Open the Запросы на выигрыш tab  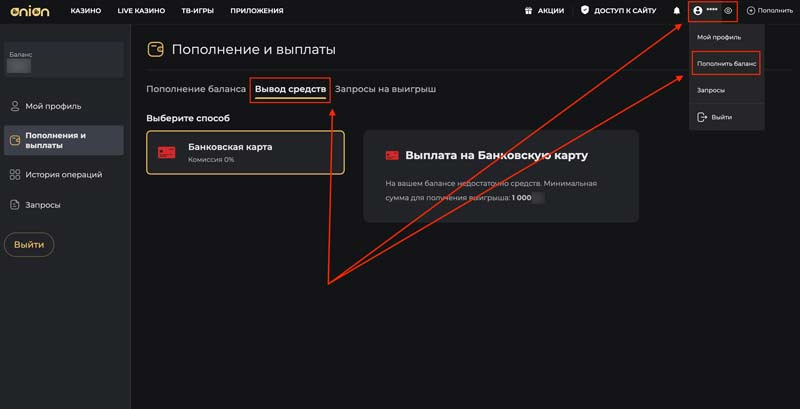(x=385, y=89)
